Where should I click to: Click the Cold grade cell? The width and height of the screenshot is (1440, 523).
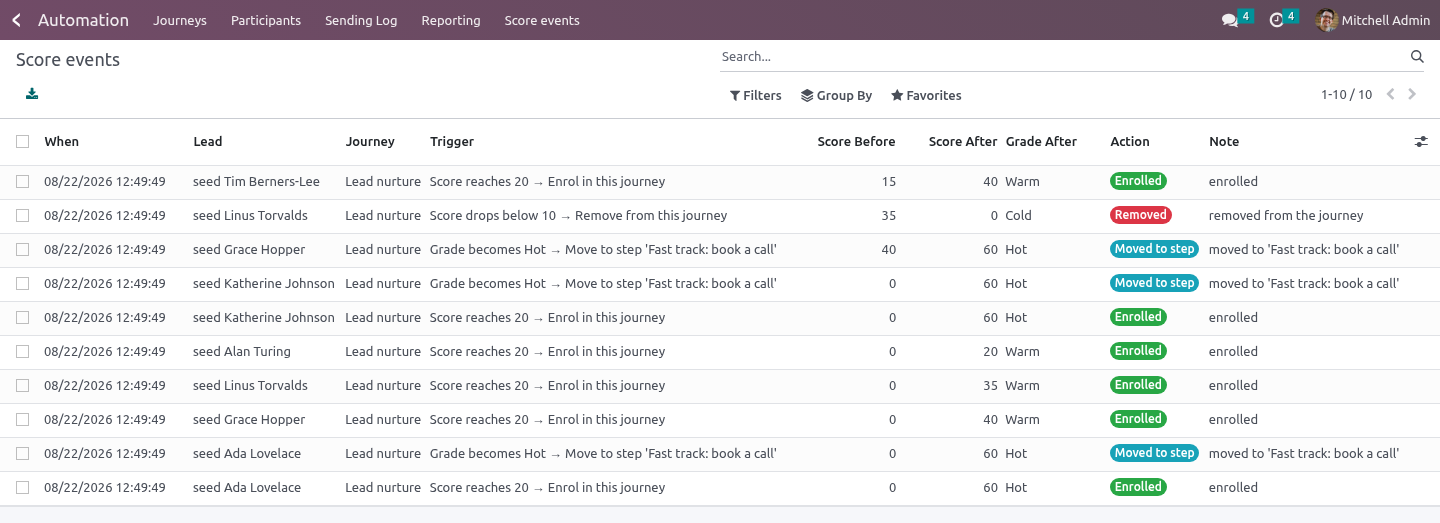[x=1019, y=216]
